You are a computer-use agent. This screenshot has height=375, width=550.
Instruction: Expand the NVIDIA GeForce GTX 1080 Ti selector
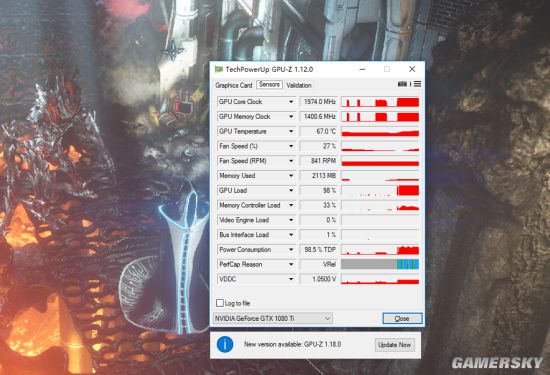(273, 319)
